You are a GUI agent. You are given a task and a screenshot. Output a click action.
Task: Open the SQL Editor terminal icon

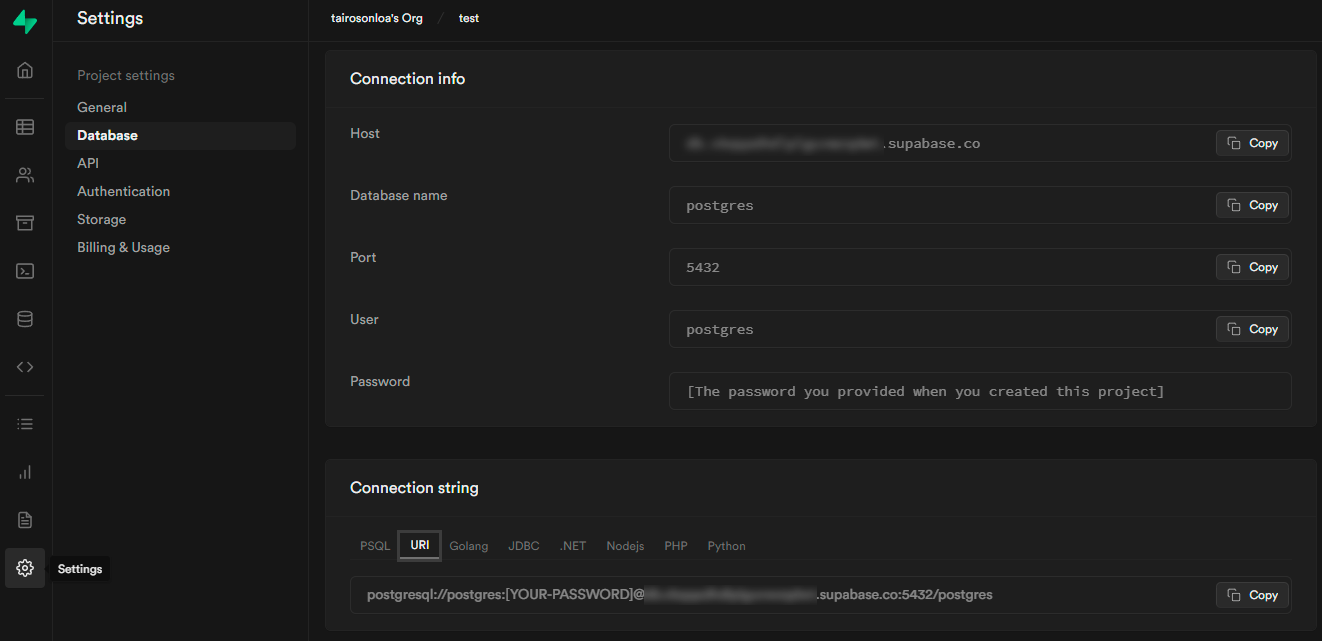24,270
